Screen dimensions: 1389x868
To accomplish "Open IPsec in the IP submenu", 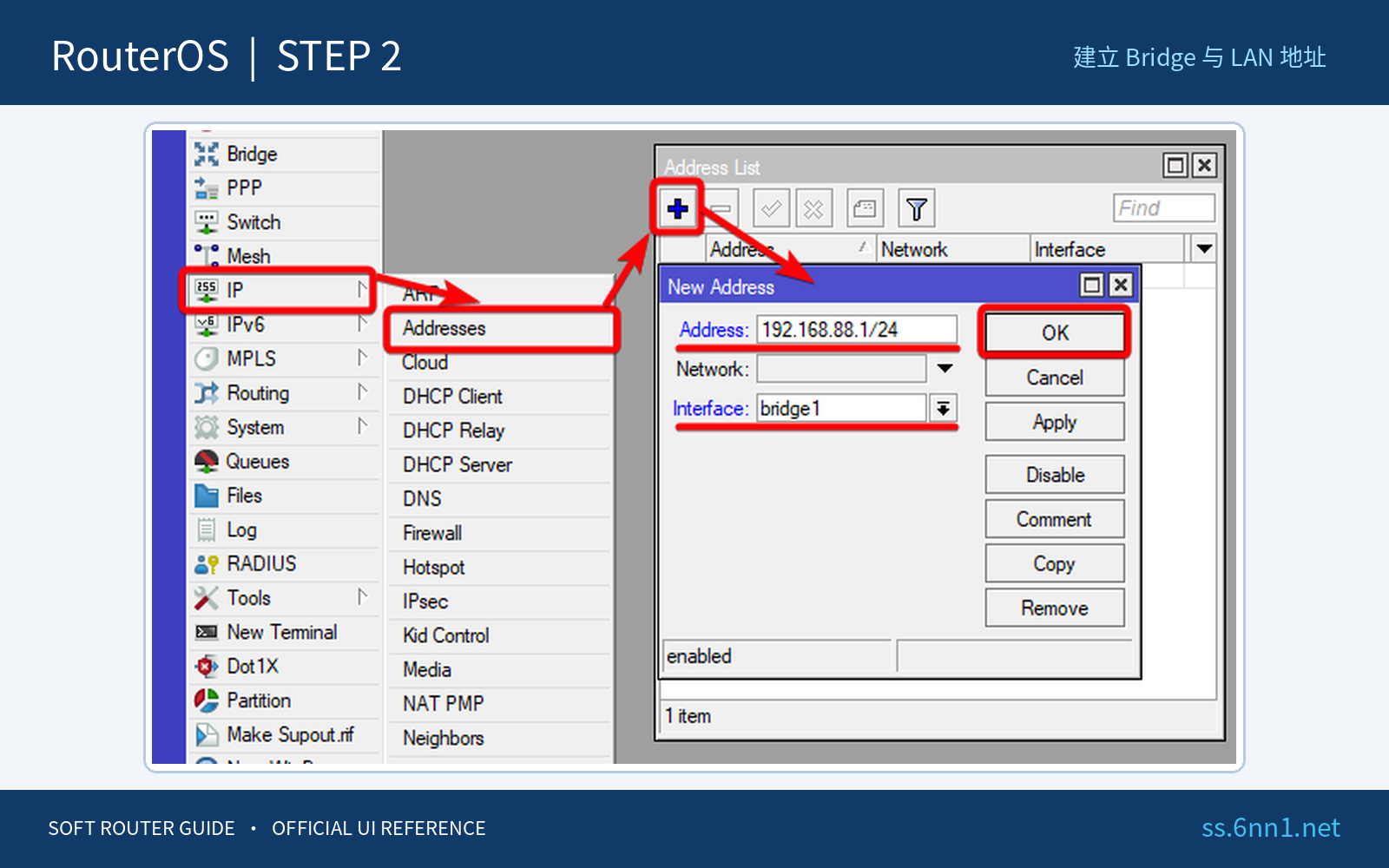I will click(499, 602).
